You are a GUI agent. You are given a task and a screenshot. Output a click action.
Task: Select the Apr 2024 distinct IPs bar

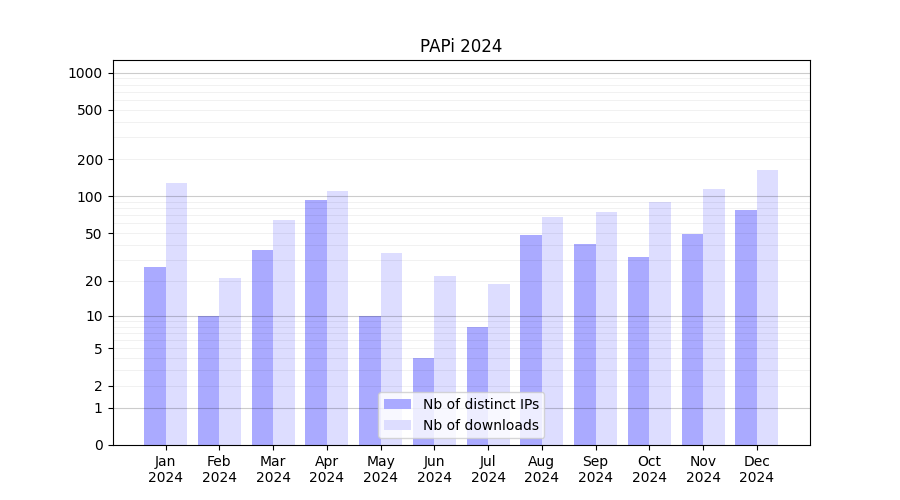[316, 322]
